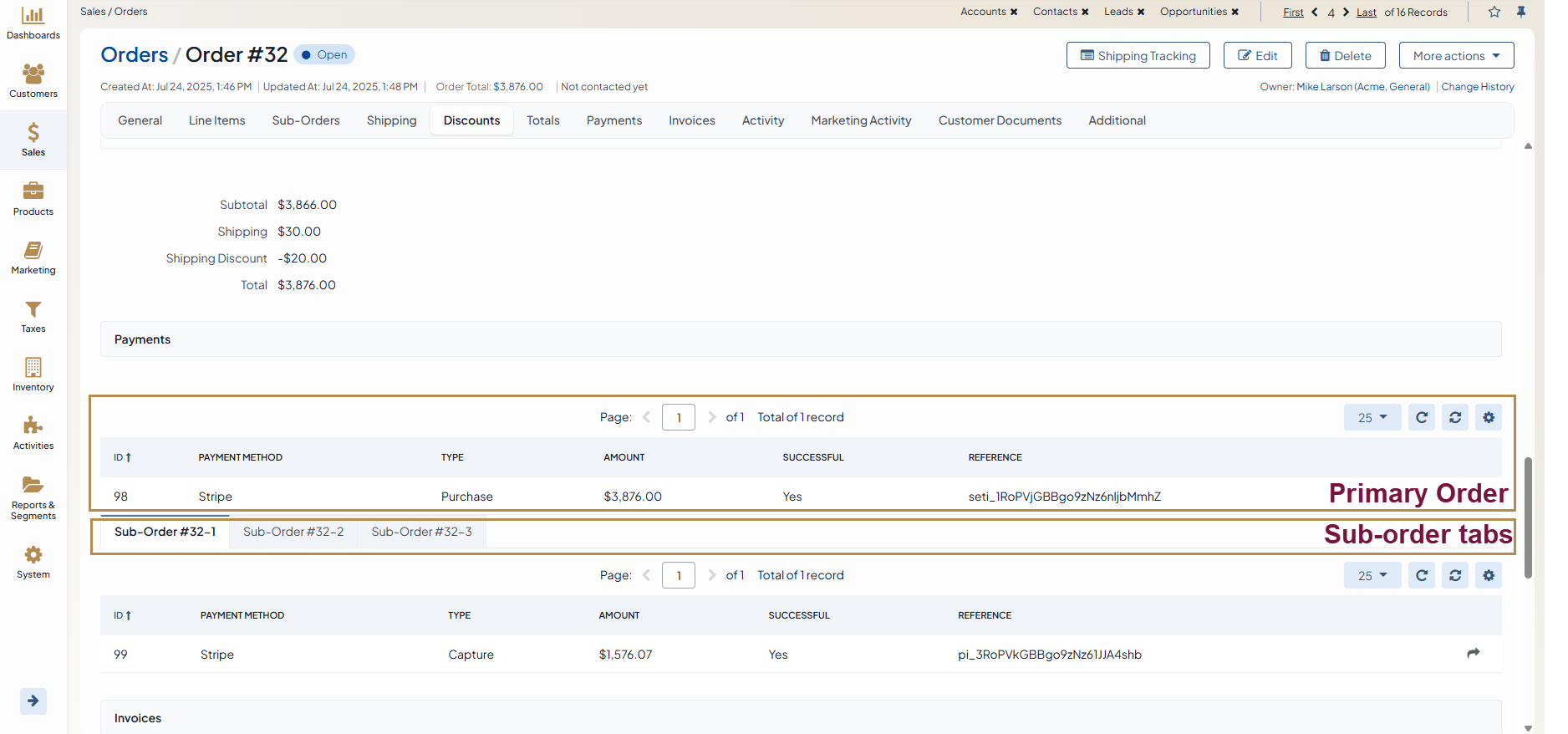The image size is (1568, 734).
Task: Star this order as favorite
Action: point(1494,12)
